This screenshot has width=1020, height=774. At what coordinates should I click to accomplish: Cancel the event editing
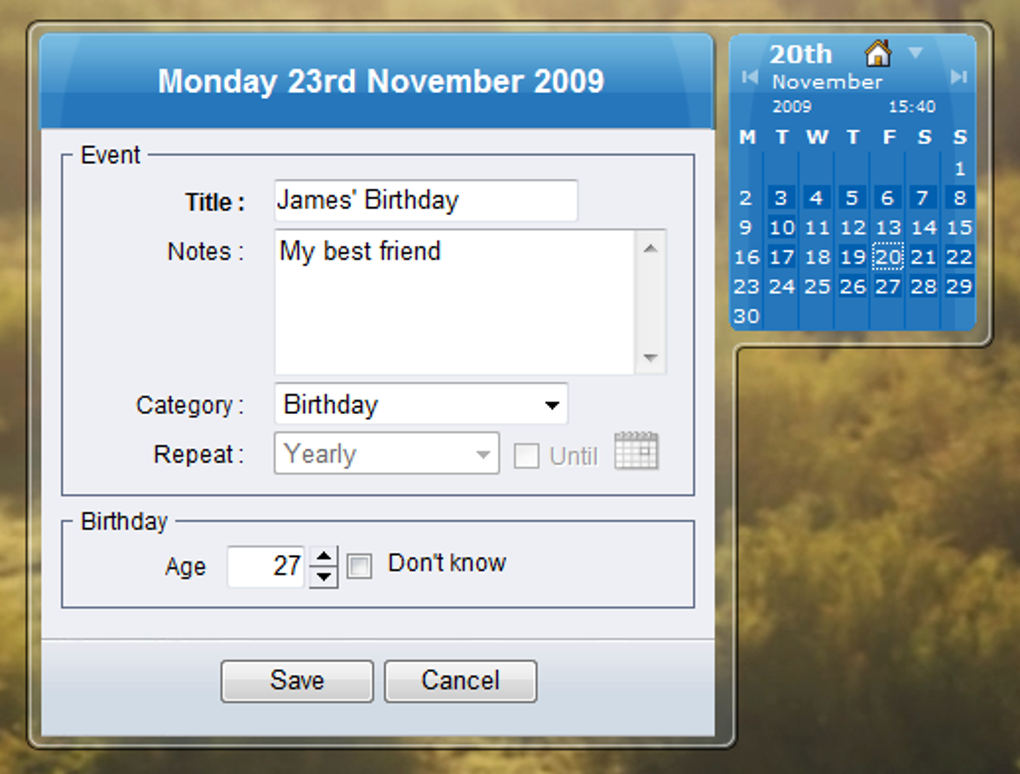click(460, 680)
